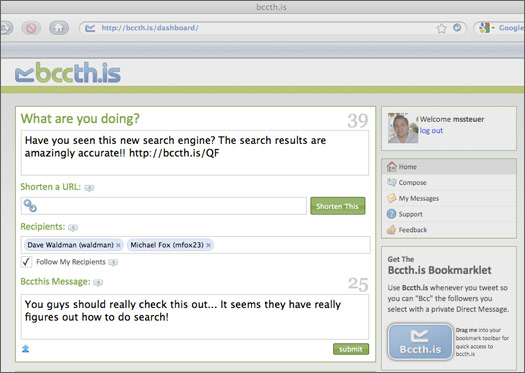The image size is (525, 373).
Task: Open Compose in the sidebar menu
Action: [x=449, y=182]
